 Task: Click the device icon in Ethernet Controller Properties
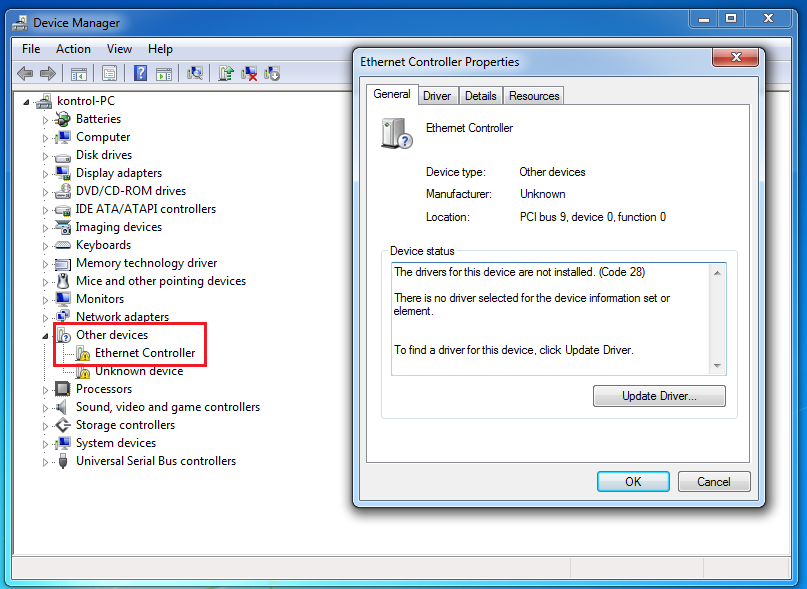(397, 133)
